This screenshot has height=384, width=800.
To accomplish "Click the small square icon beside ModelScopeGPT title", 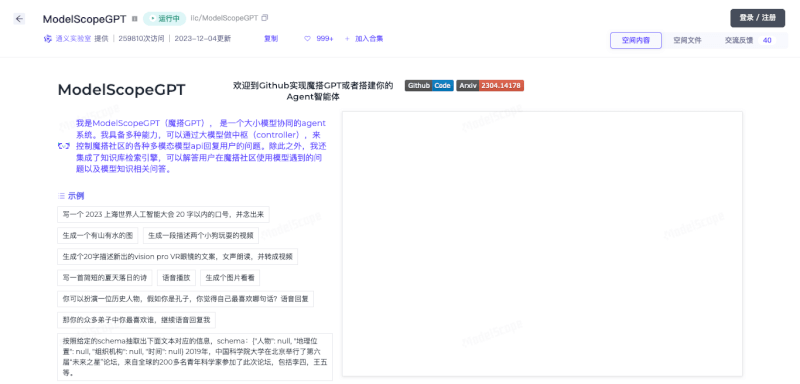I will pyautogui.click(x=135, y=19).
